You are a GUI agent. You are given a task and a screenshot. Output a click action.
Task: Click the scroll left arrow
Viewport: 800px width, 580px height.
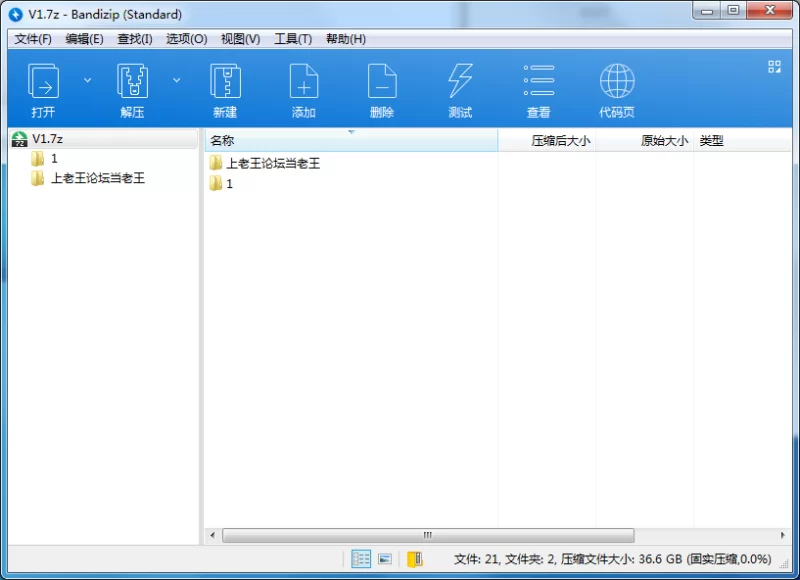point(212,535)
